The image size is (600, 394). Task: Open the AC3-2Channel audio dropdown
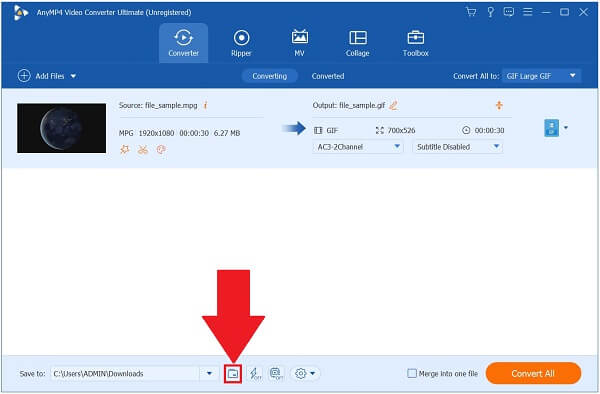[x=358, y=147]
